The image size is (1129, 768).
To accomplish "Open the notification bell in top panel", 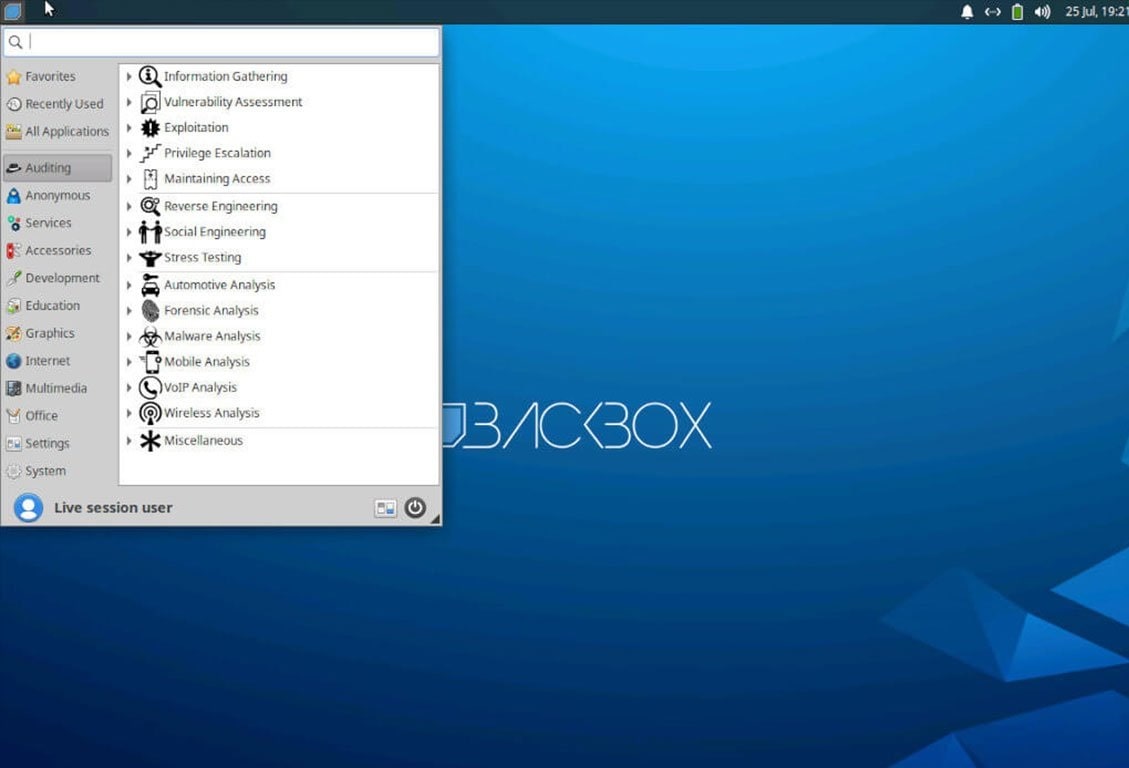I will click(x=967, y=12).
